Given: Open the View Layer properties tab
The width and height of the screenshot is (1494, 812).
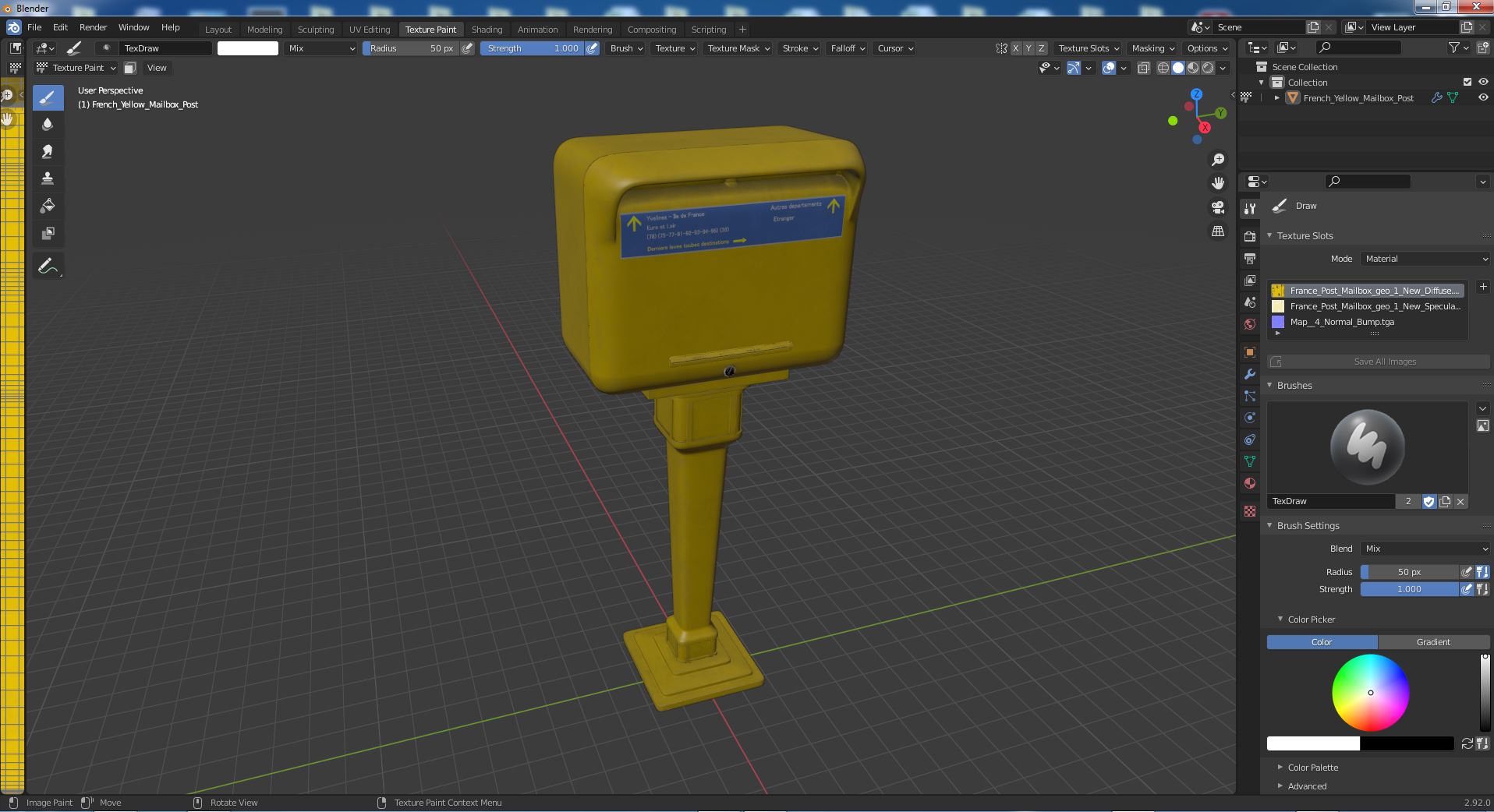Looking at the screenshot, I should (1250, 280).
